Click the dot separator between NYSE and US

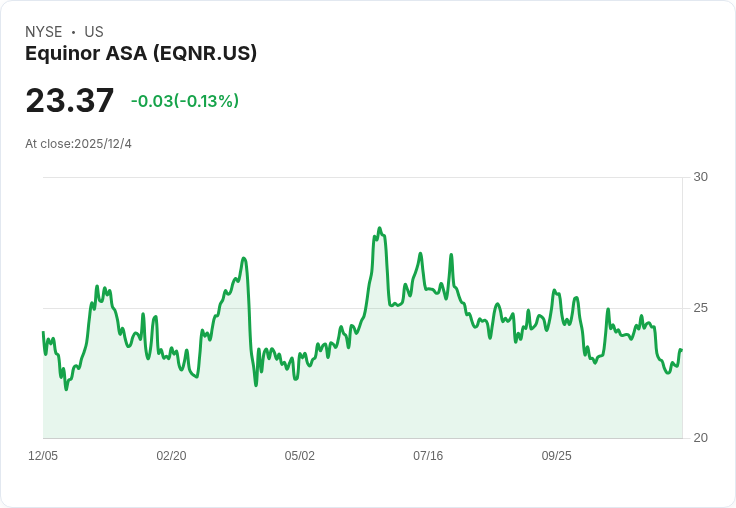tap(74, 32)
